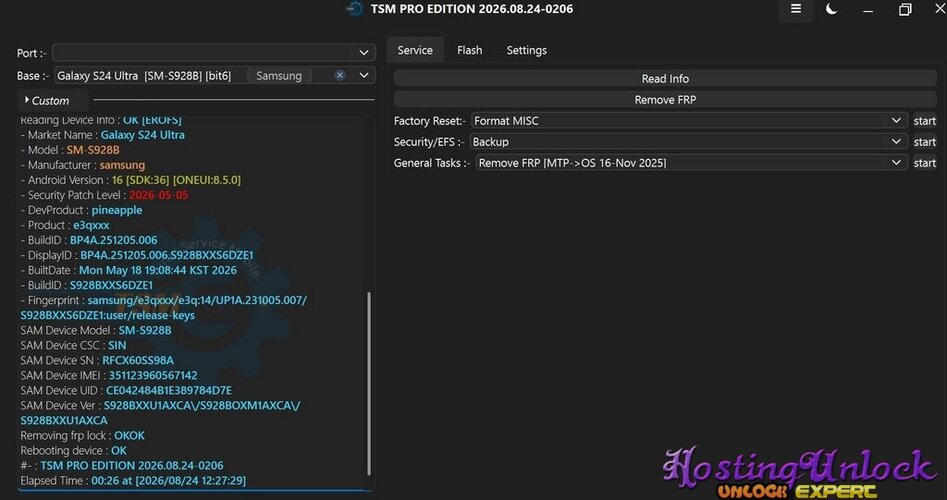Select the Product value e3qxxx
Image resolution: width=947 pixels, height=500 pixels.
pyautogui.click(x=91, y=225)
